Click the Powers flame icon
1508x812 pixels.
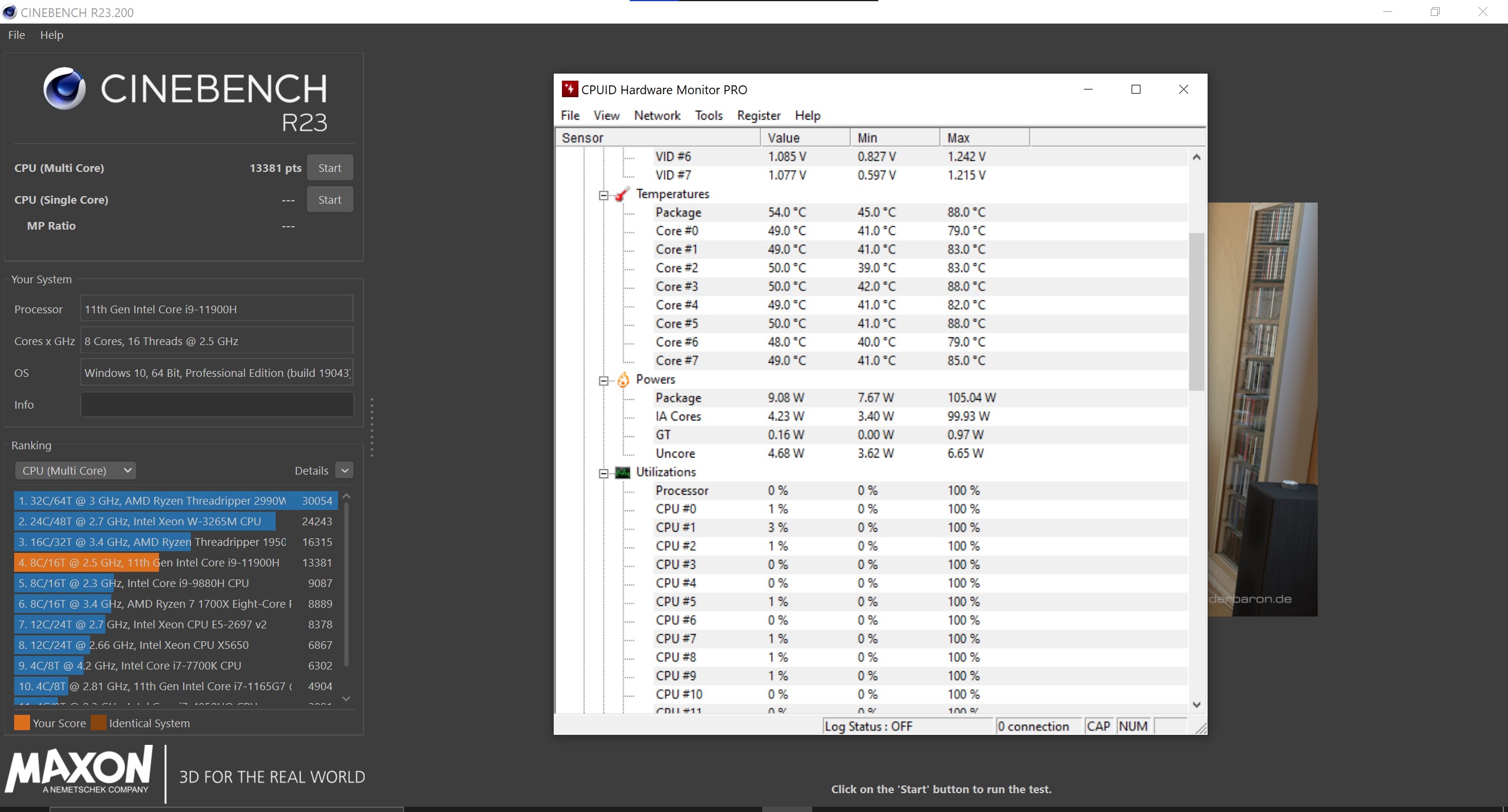[623, 380]
